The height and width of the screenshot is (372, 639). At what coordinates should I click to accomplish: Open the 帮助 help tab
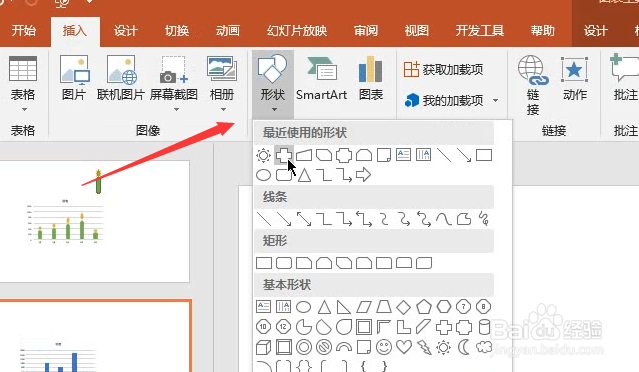coord(542,31)
